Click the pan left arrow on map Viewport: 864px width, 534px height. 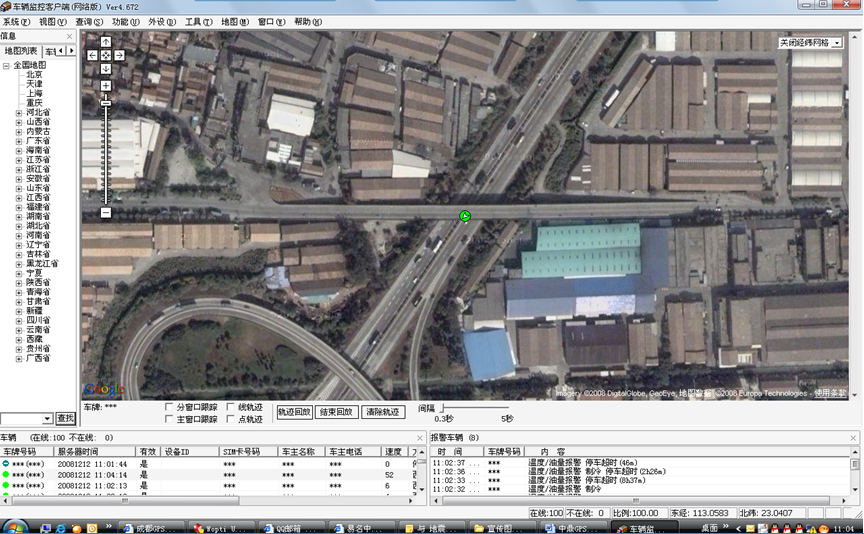[93, 55]
